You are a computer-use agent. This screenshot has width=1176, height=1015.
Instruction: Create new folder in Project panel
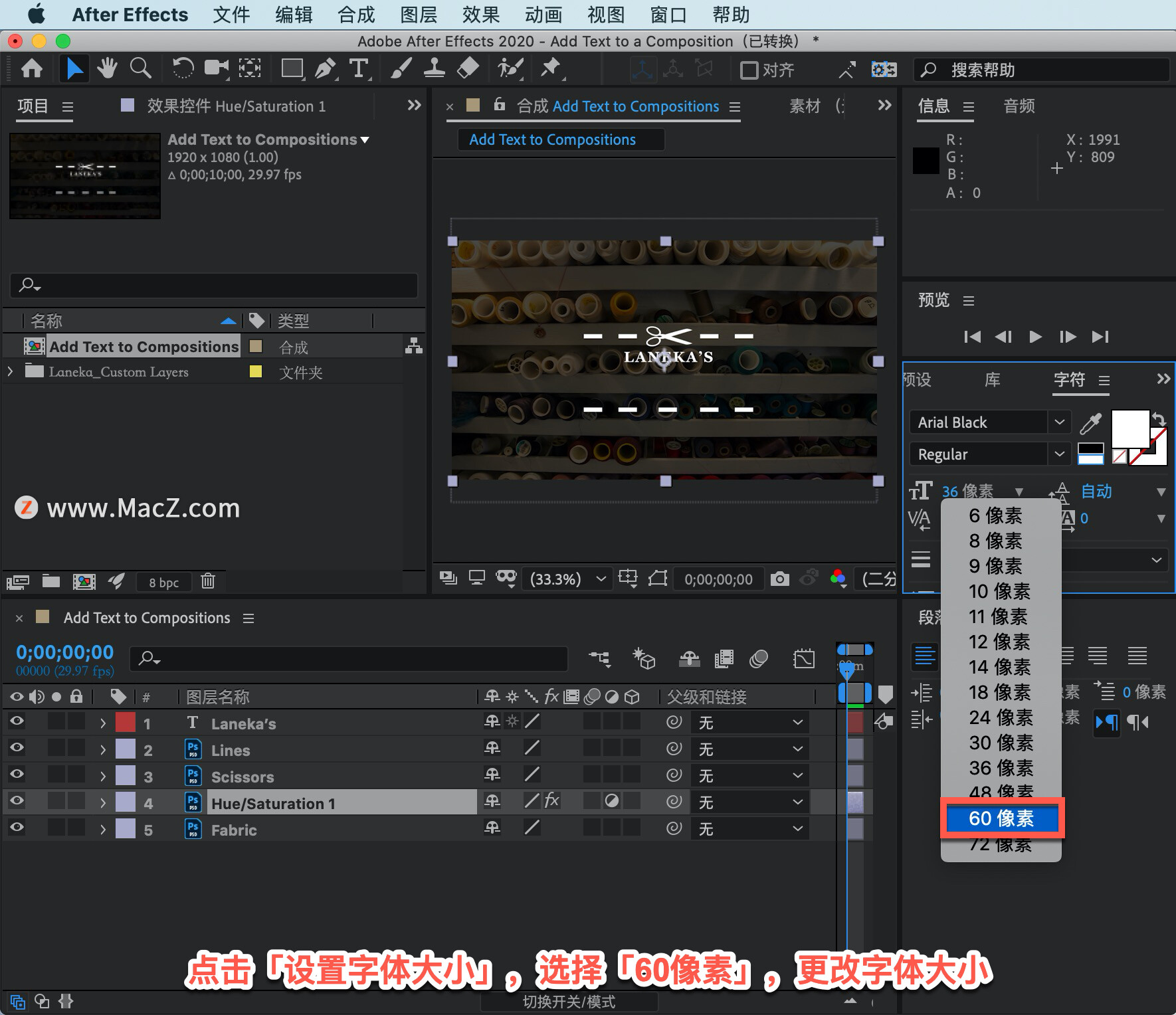click(51, 581)
